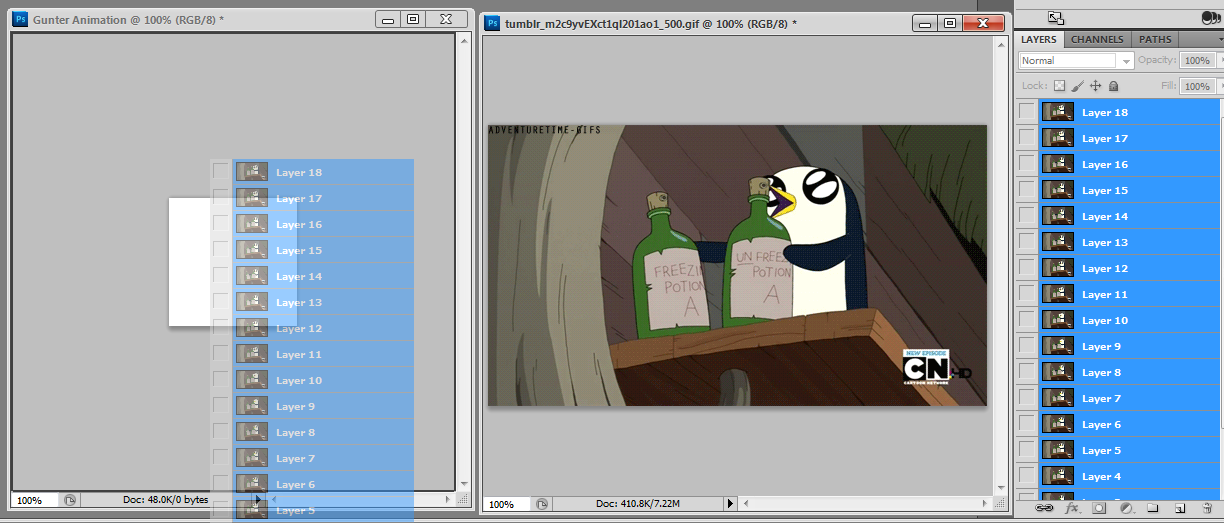1224x523 pixels.
Task: Toggle visibility of Layer 4
Action: point(1027,476)
